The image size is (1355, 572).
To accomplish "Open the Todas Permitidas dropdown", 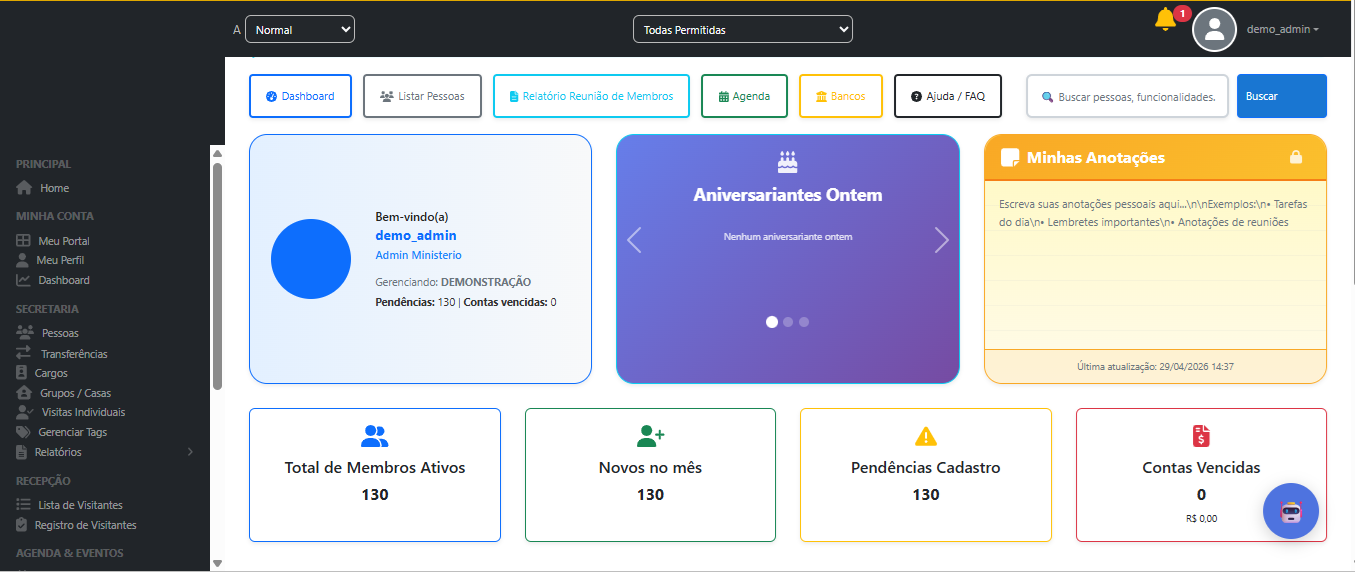I will [743, 30].
